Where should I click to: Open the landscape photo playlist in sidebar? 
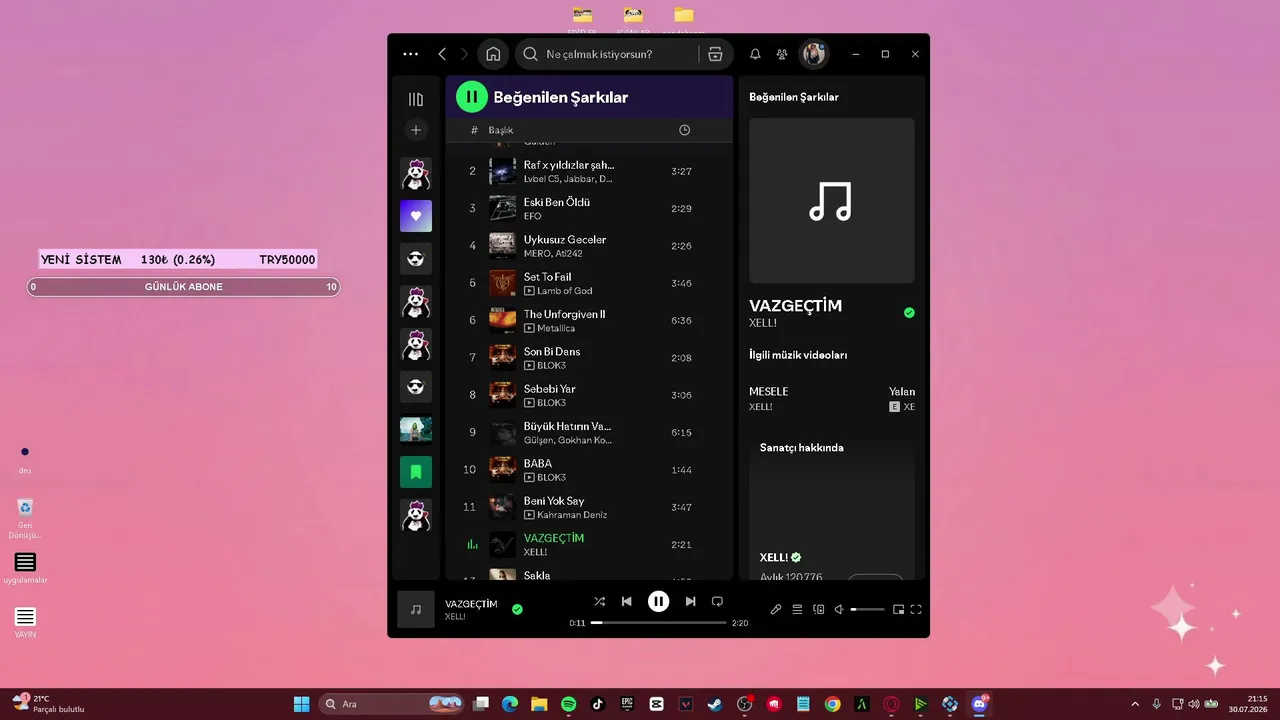coord(416,429)
